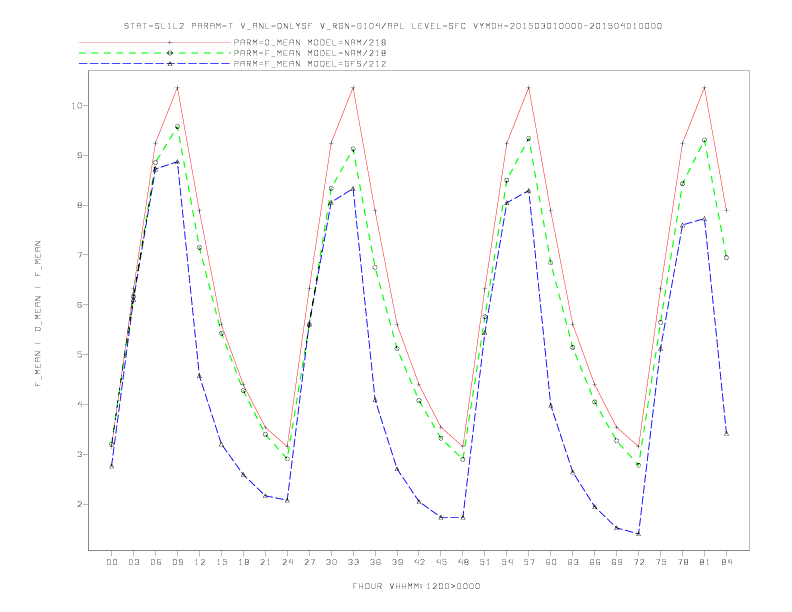Click x-axis tick label 06
Viewport: 792px width, 612px height.
[x=156, y=562]
